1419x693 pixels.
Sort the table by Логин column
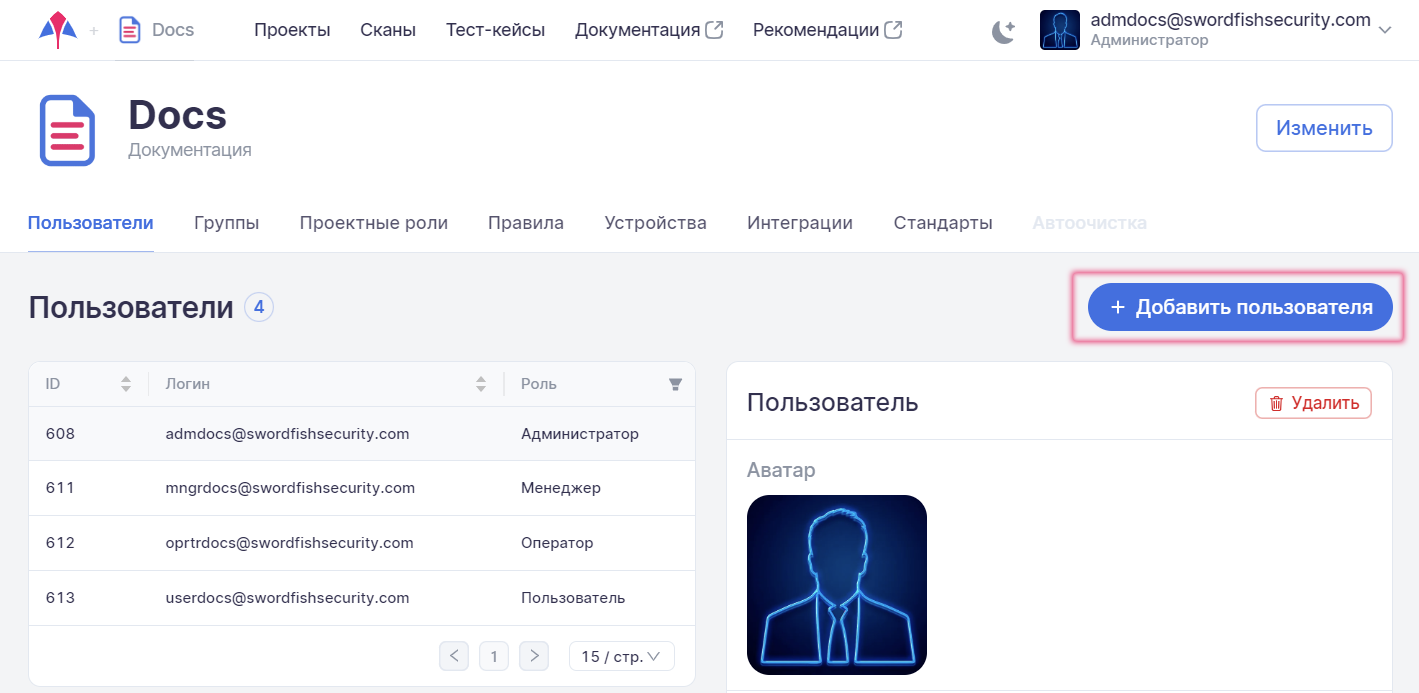coord(481,384)
